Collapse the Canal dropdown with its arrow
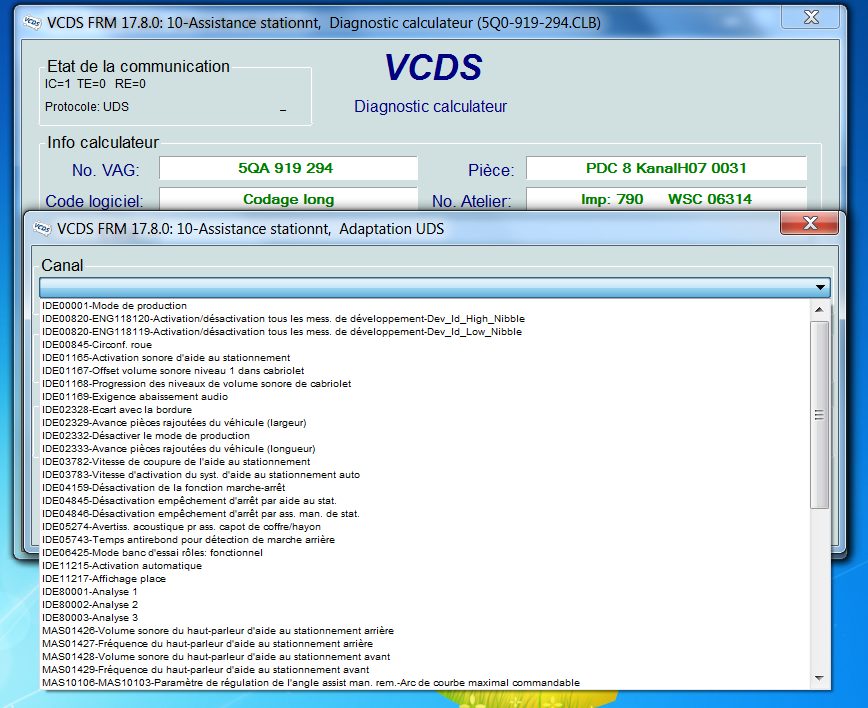Image resolution: width=868 pixels, height=708 pixels. coord(821,288)
